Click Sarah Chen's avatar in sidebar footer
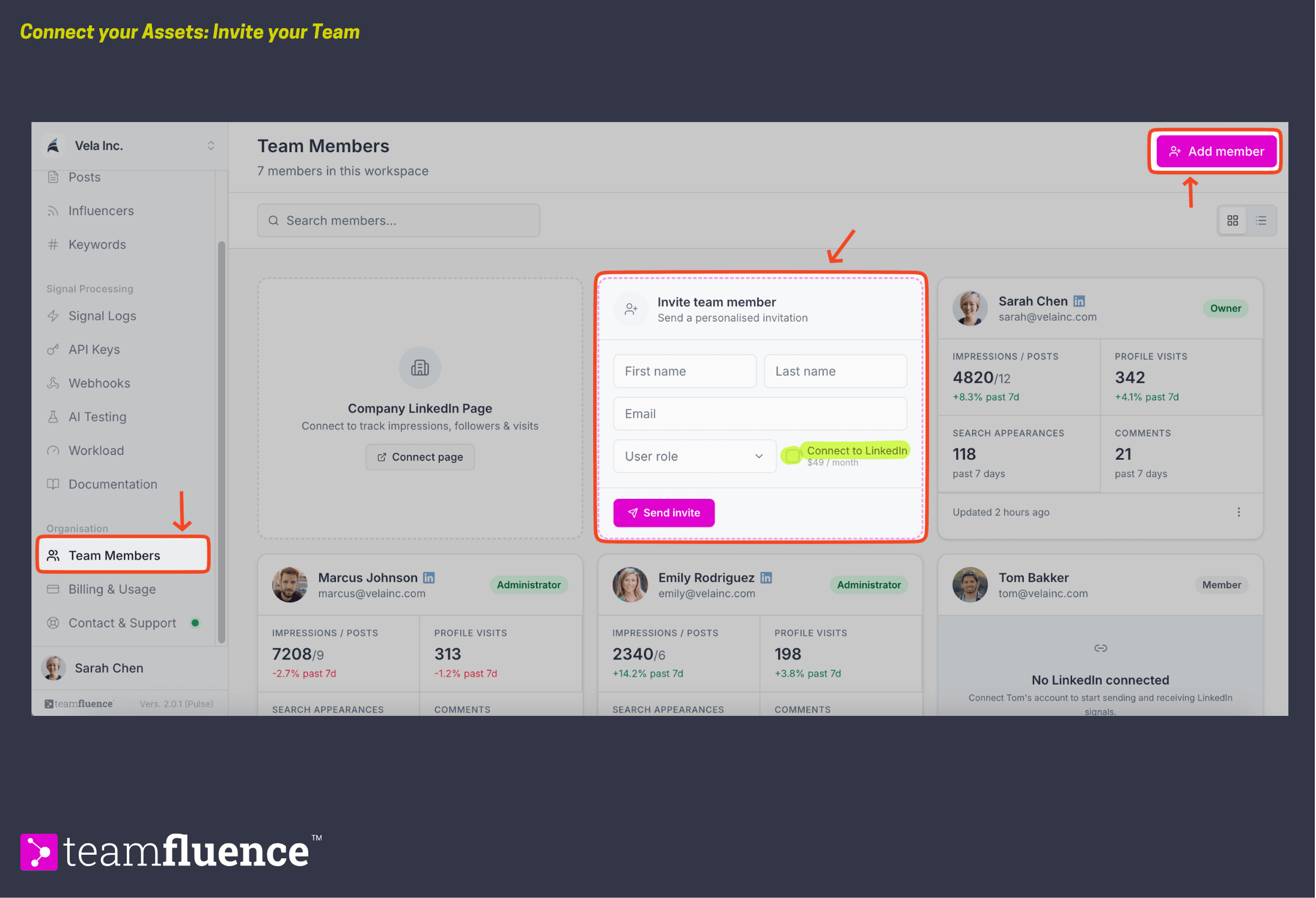The height and width of the screenshot is (898, 1316). pyautogui.click(x=53, y=668)
